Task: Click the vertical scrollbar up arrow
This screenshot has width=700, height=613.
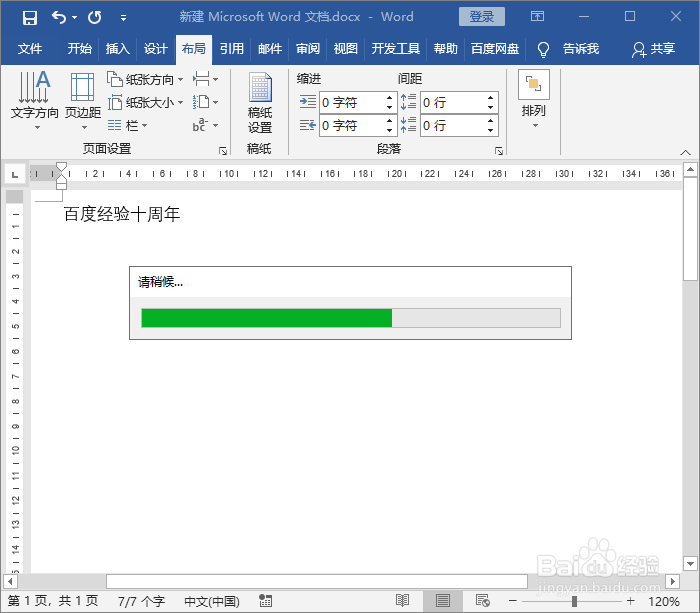Action: [690, 170]
